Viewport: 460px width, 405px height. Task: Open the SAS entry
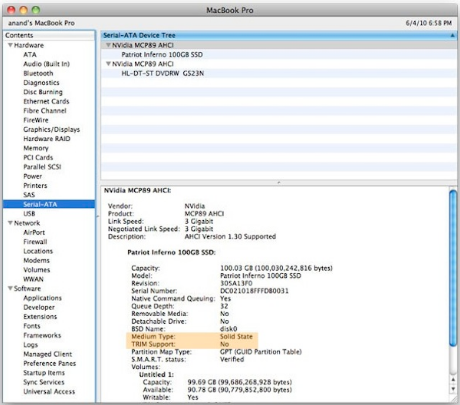pyautogui.click(x=29, y=195)
